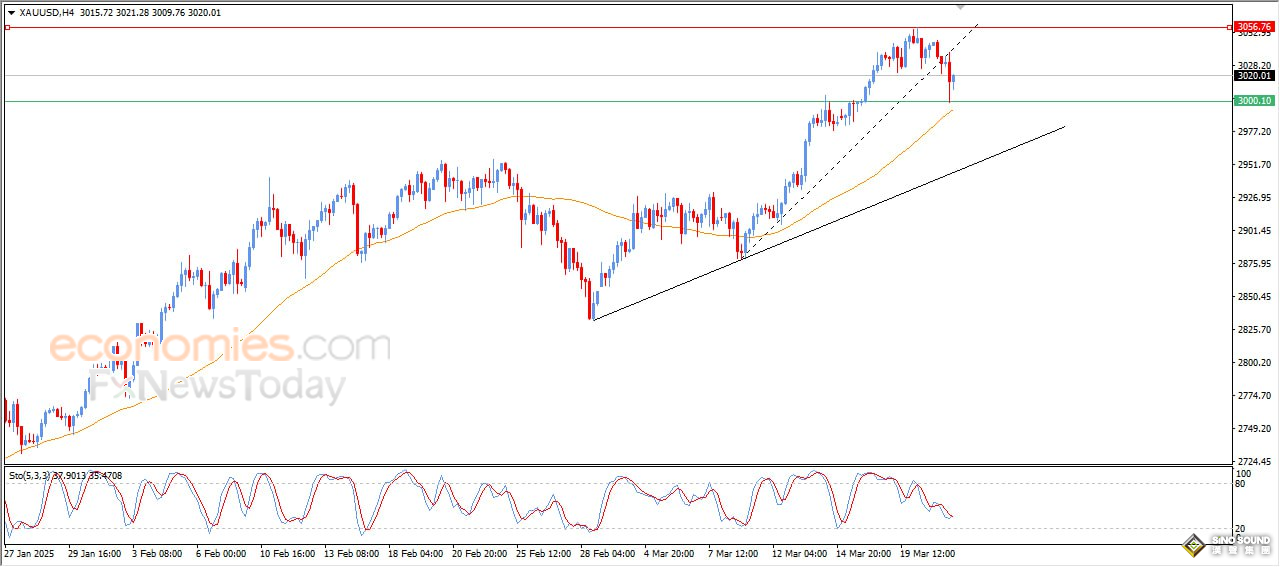Viewport: 1280px width, 567px height.
Task: Click the Sino Sound logo icon
Action: [x=1191, y=546]
